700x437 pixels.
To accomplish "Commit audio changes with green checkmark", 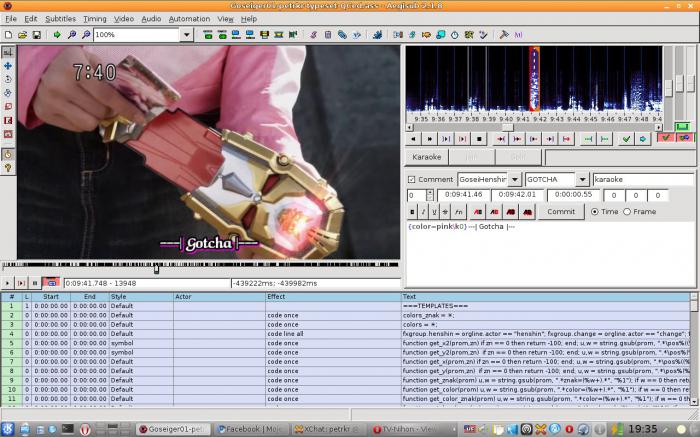I will pos(626,139).
